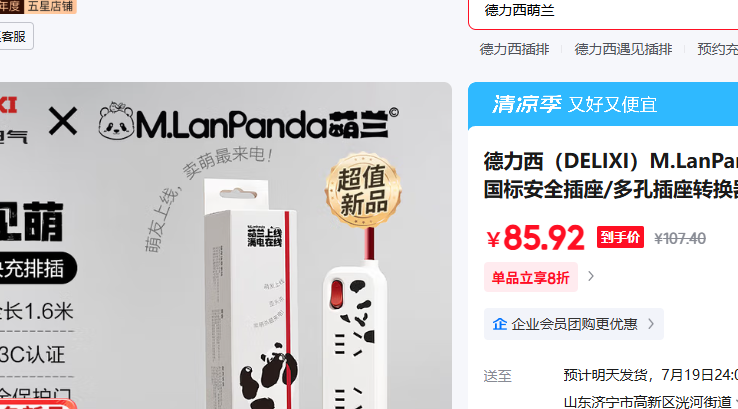Click the 五星店铺 store badge

pos(50,7)
